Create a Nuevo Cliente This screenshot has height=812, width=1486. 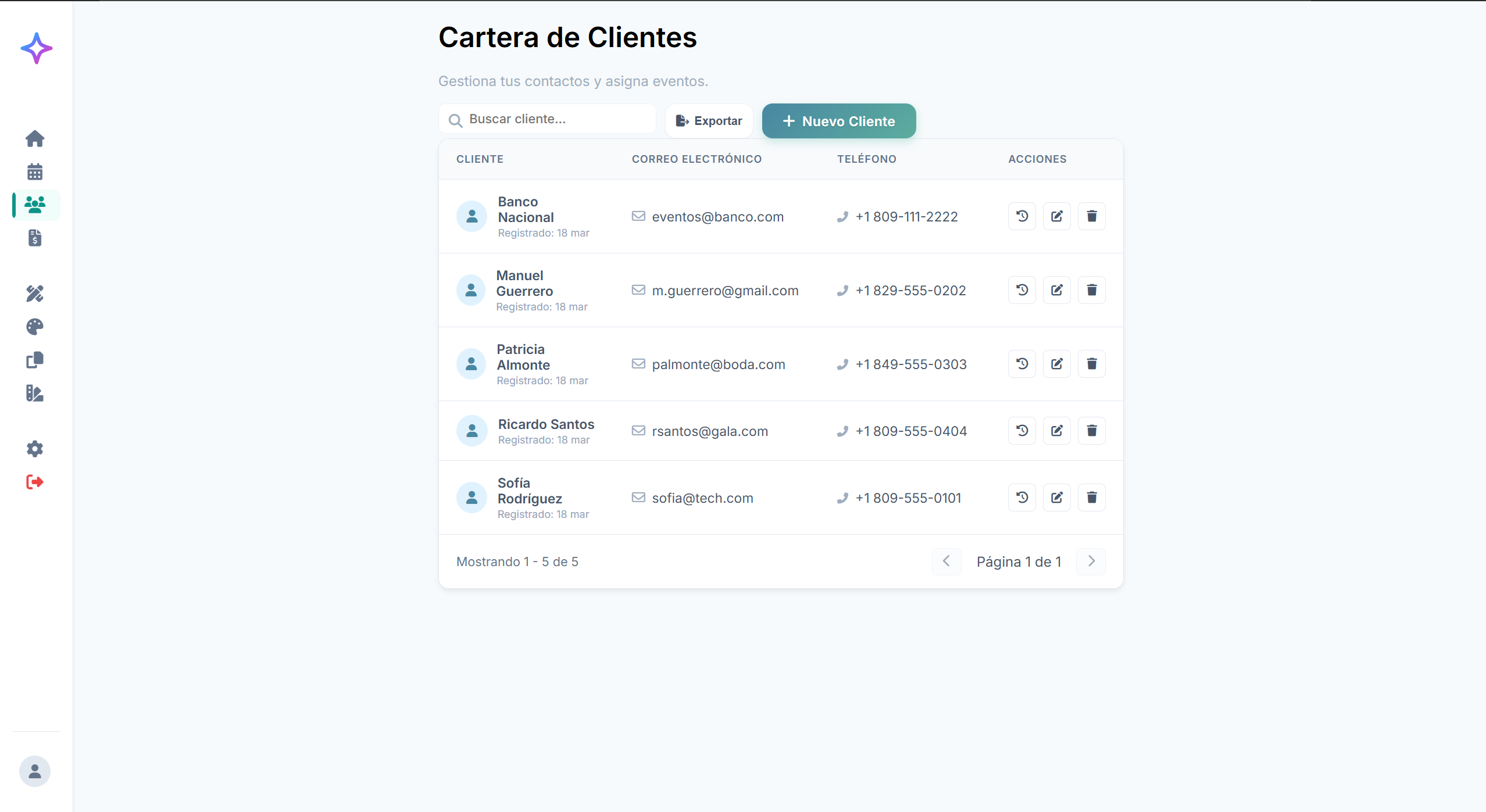(x=838, y=121)
